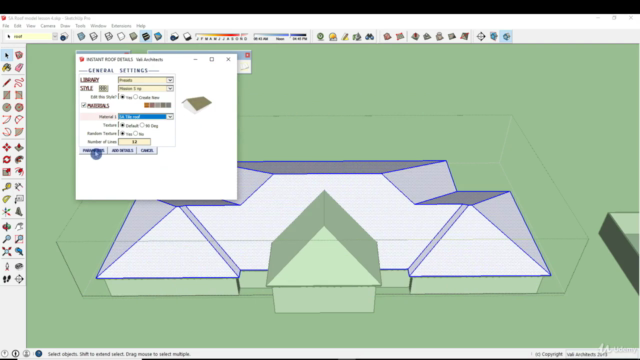Viewport: 640px width, 360px height.
Task: Open the Edit menu
Action: 18,26
